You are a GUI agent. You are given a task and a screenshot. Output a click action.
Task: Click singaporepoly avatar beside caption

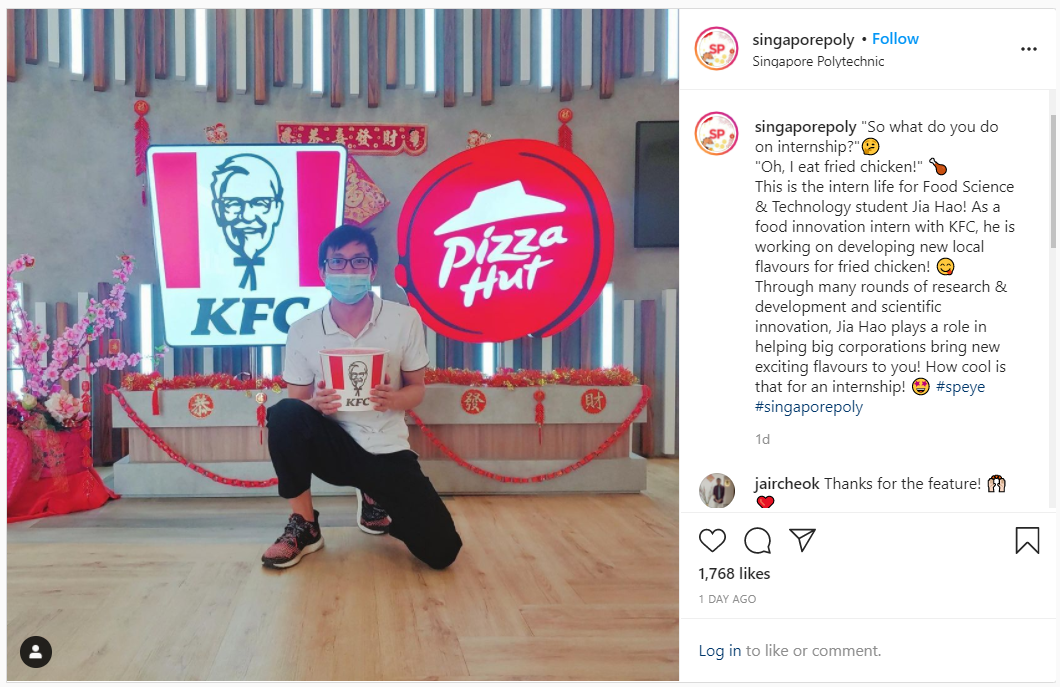(x=717, y=133)
